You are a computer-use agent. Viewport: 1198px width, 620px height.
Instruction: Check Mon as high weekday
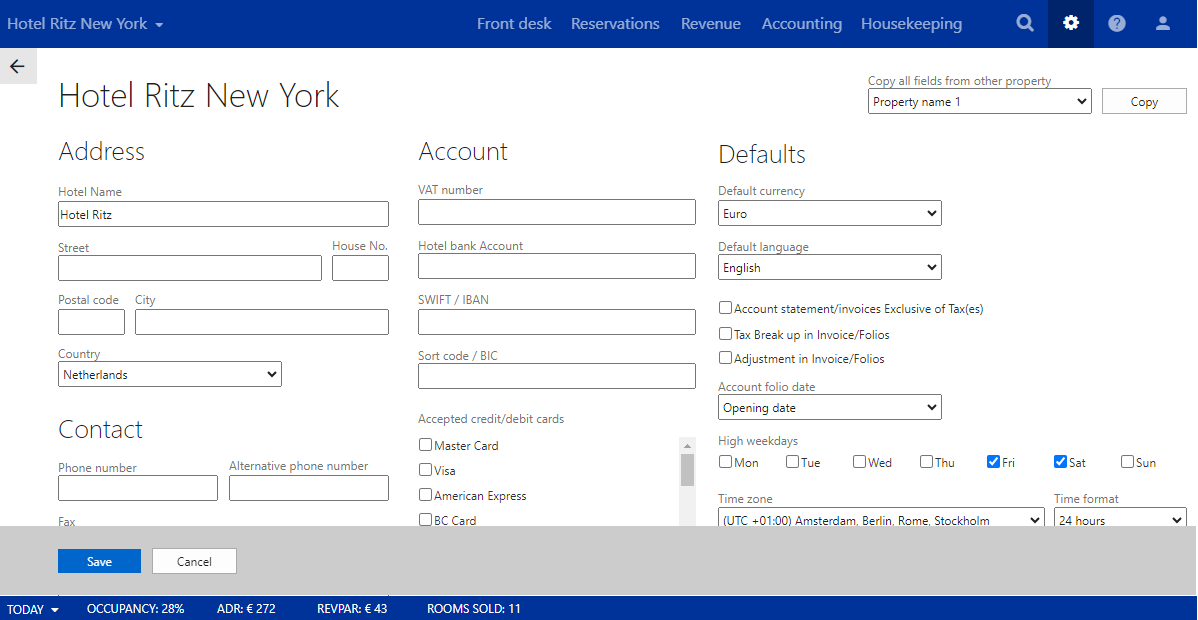point(726,462)
